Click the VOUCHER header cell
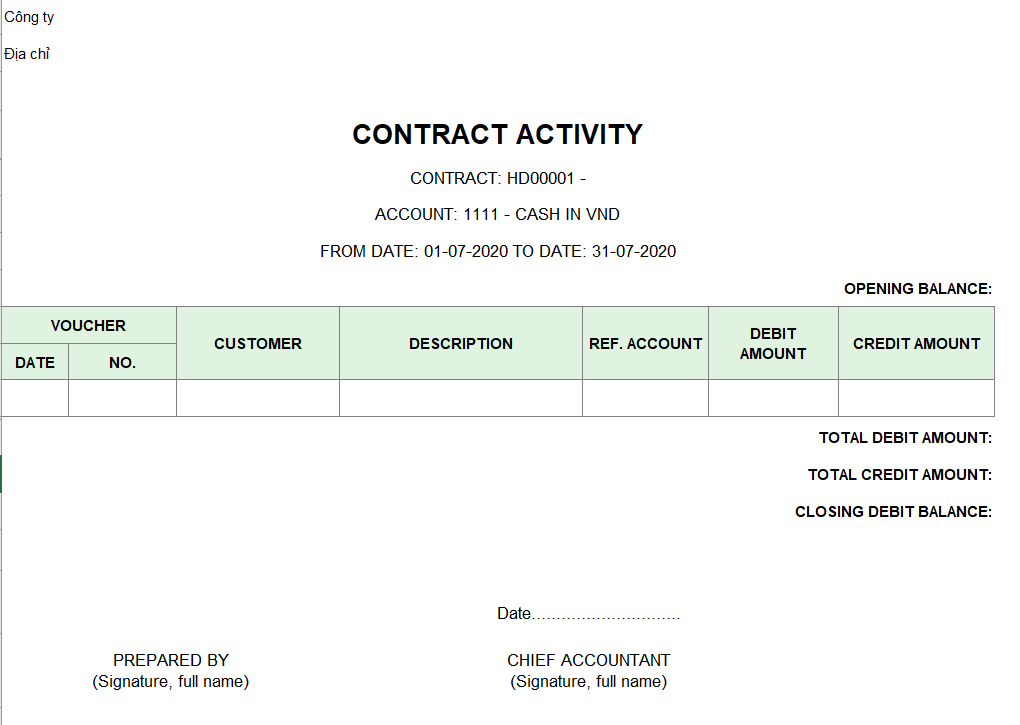 pyautogui.click(x=88, y=325)
